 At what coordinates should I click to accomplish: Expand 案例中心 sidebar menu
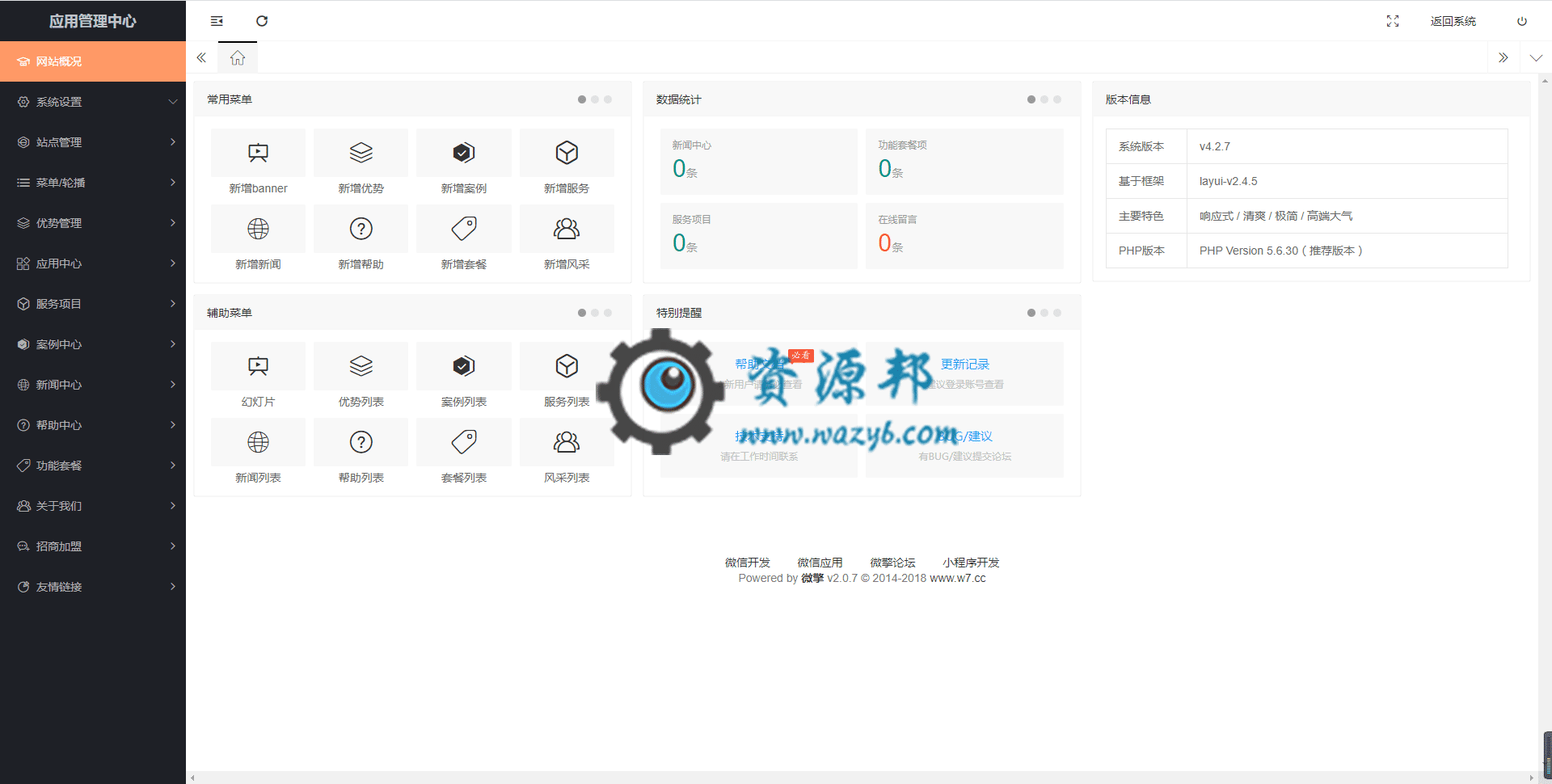click(x=93, y=344)
